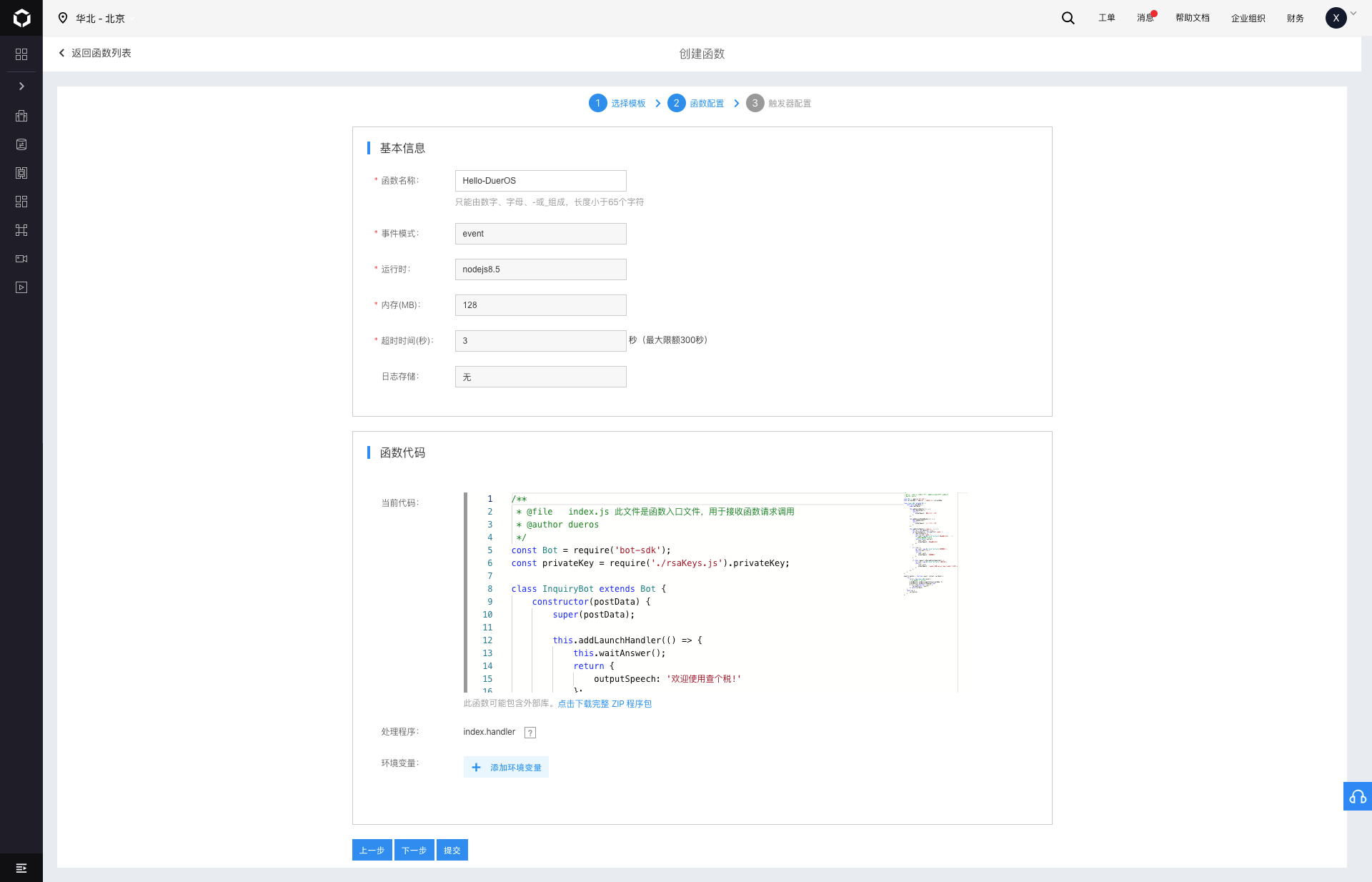The image size is (1372, 882).
Task: Toggle the sidebar menu icon at bottom
Action: point(21,868)
